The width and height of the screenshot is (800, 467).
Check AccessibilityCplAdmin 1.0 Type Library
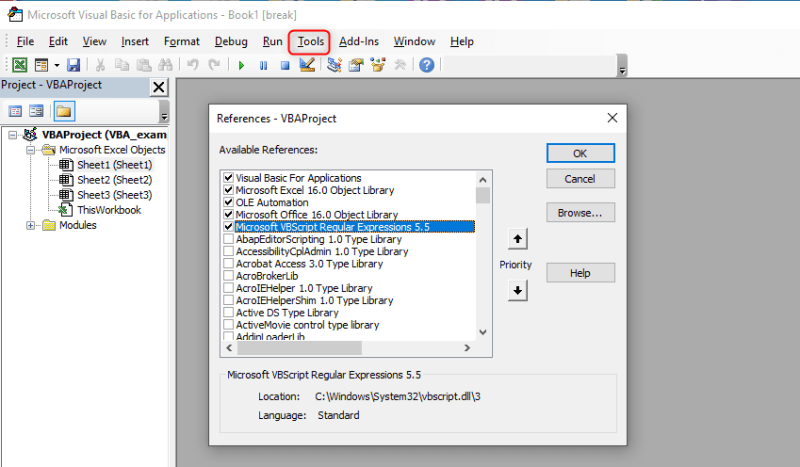(229, 251)
